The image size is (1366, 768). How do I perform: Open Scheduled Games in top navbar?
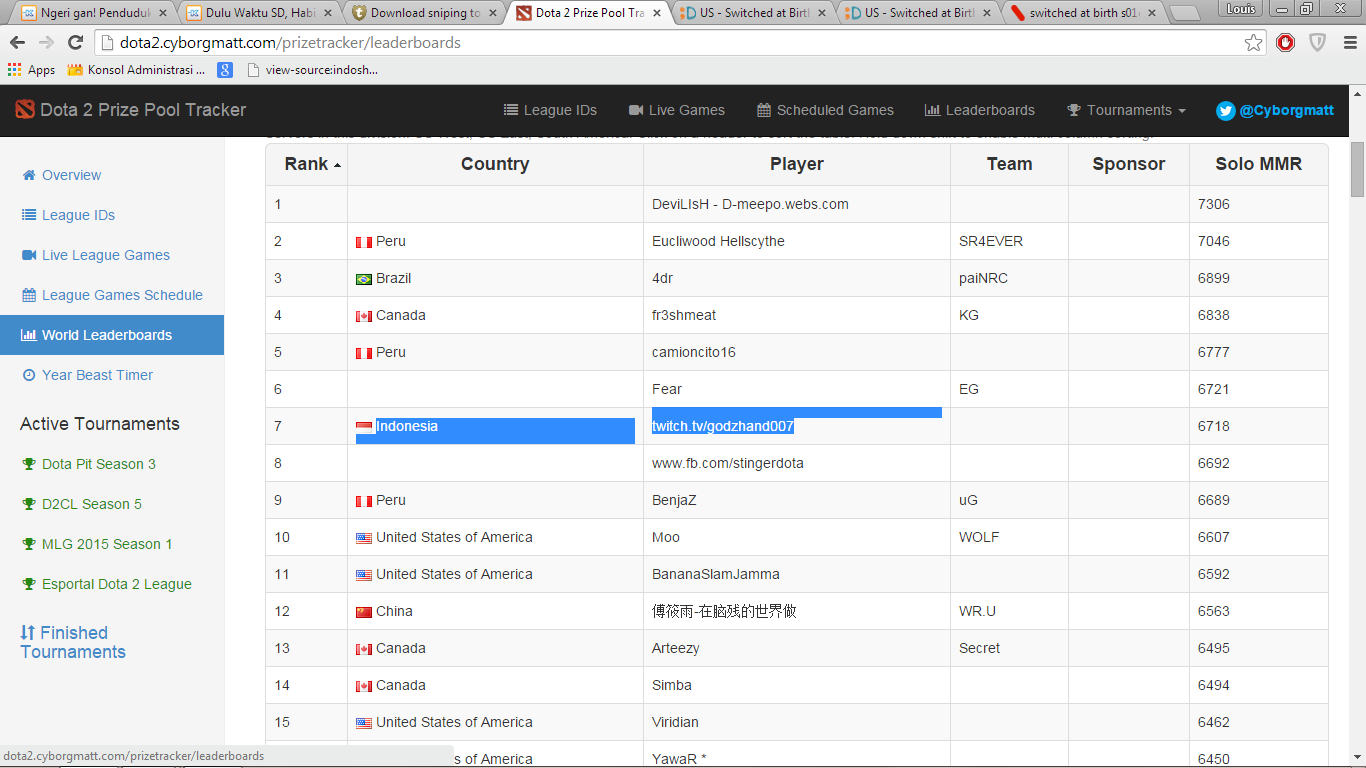click(825, 110)
